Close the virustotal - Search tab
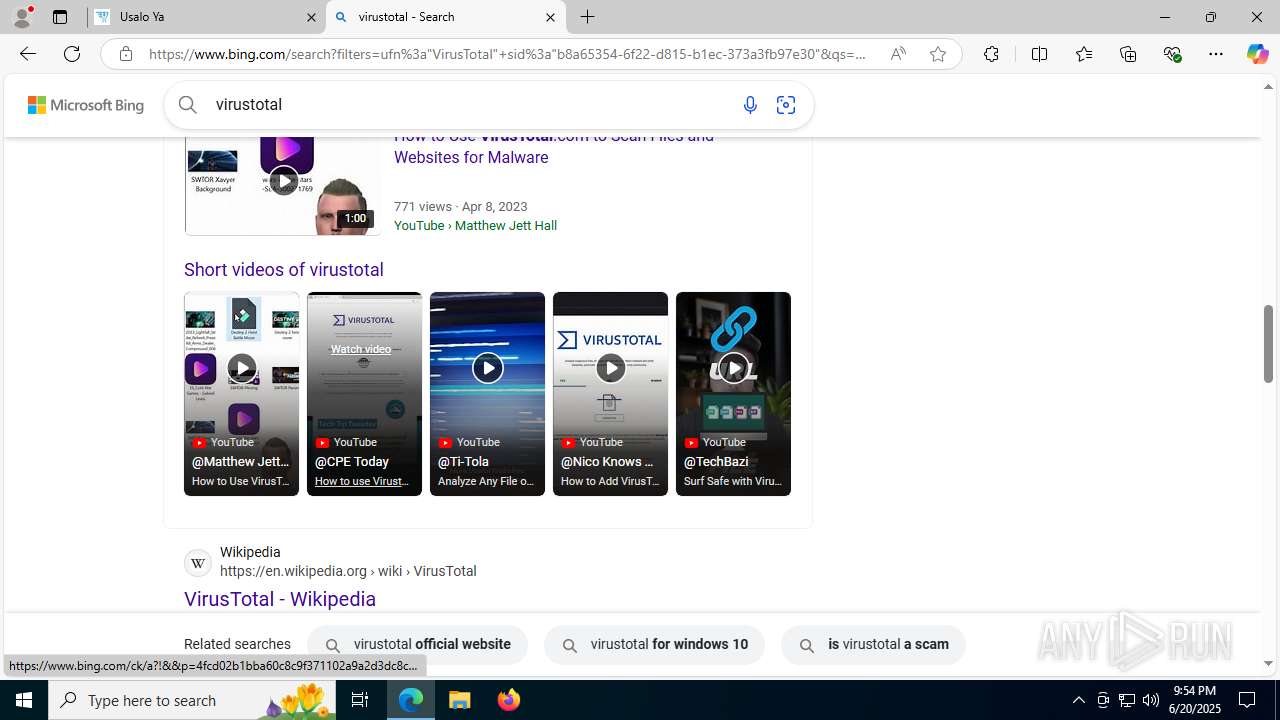This screenshot has height=720, width=1280. click(x=550, y=17)
